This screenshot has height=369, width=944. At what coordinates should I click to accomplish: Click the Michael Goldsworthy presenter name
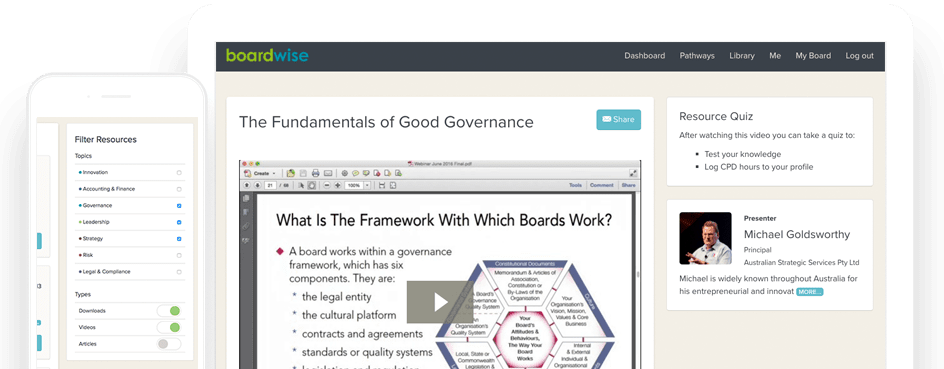pyautogui.click(x=796, y=234)
